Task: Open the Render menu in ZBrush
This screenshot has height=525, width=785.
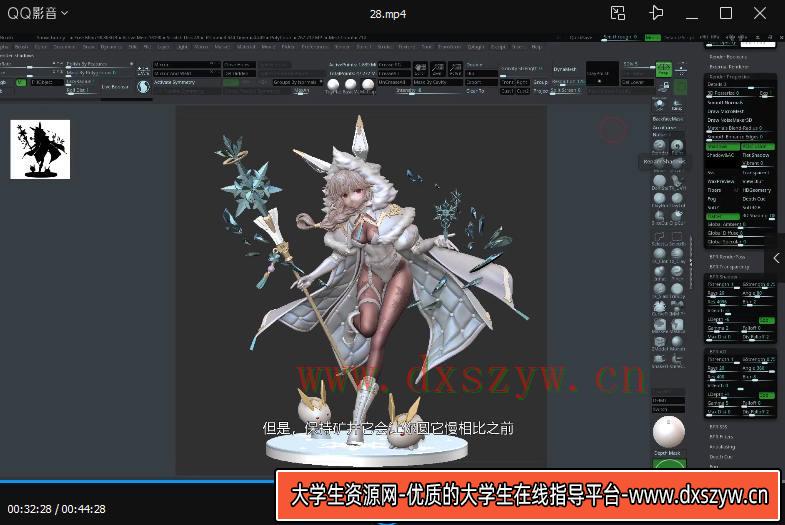Action: pos(341,47)
